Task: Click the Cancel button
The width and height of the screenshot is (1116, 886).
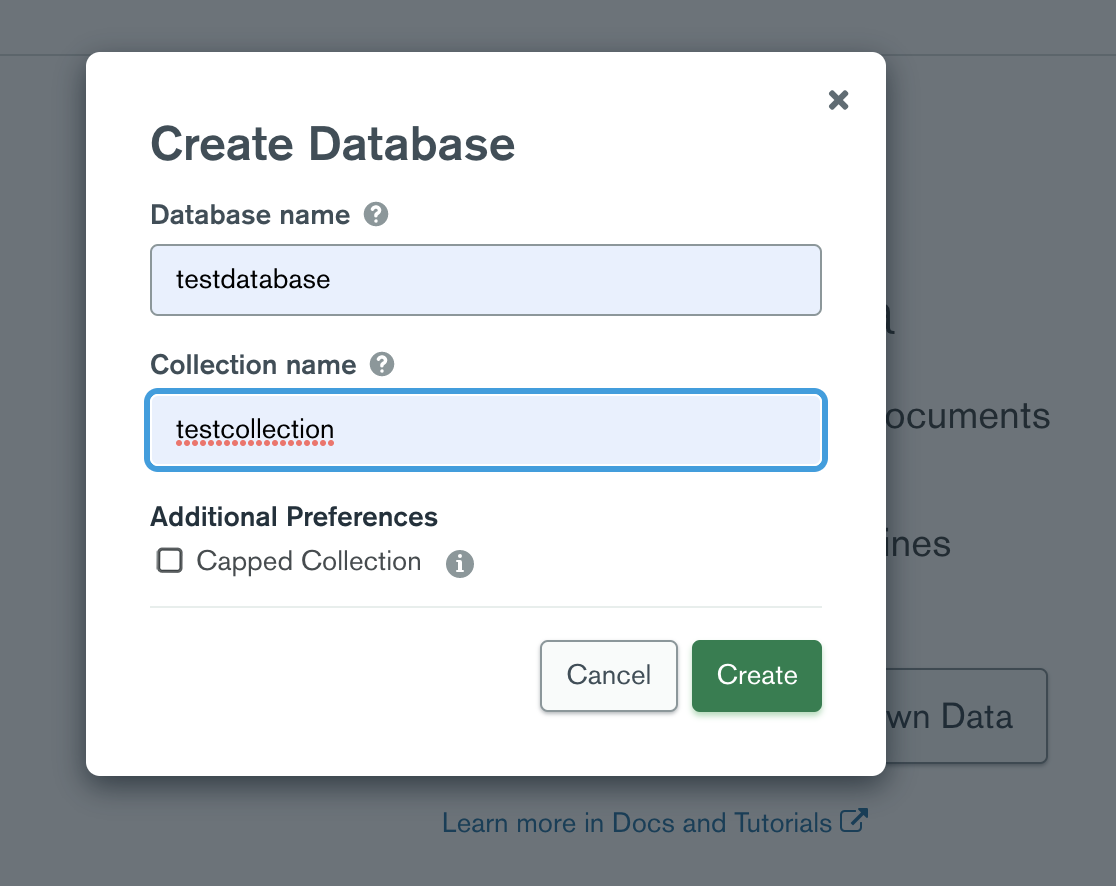Action: click(x=608, y=675)
